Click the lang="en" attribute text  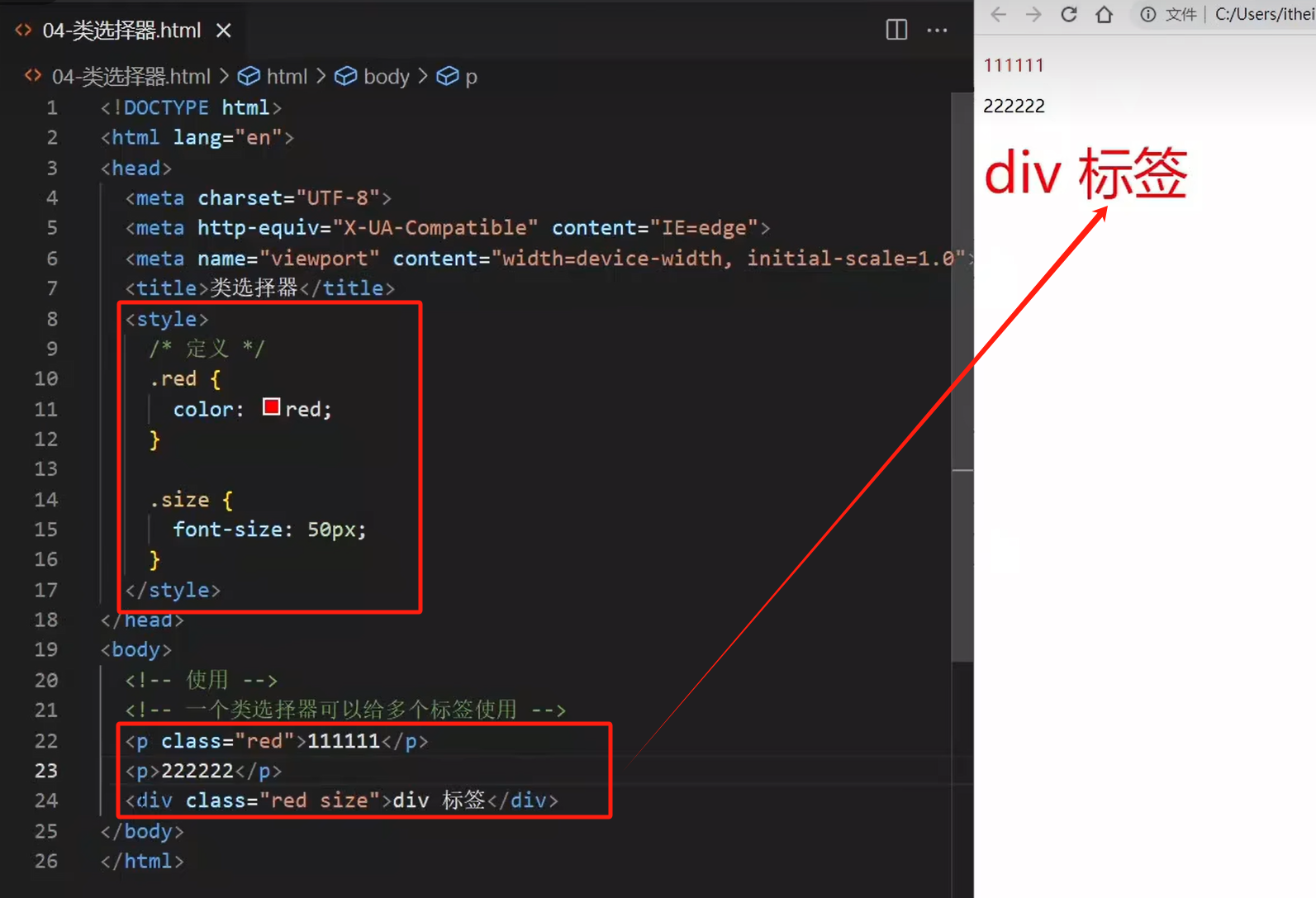[227, 137]
